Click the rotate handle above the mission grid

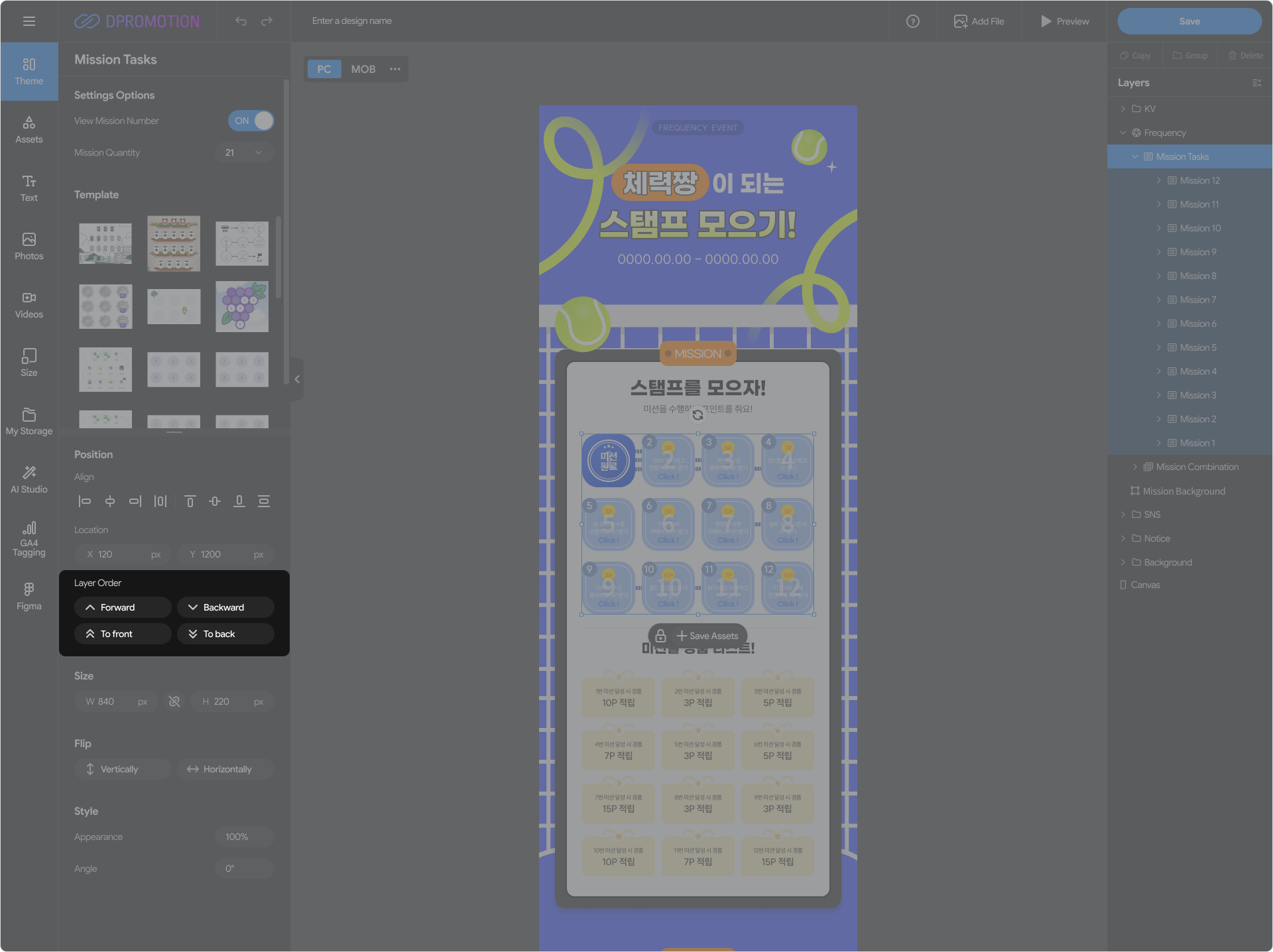[697, 415]
